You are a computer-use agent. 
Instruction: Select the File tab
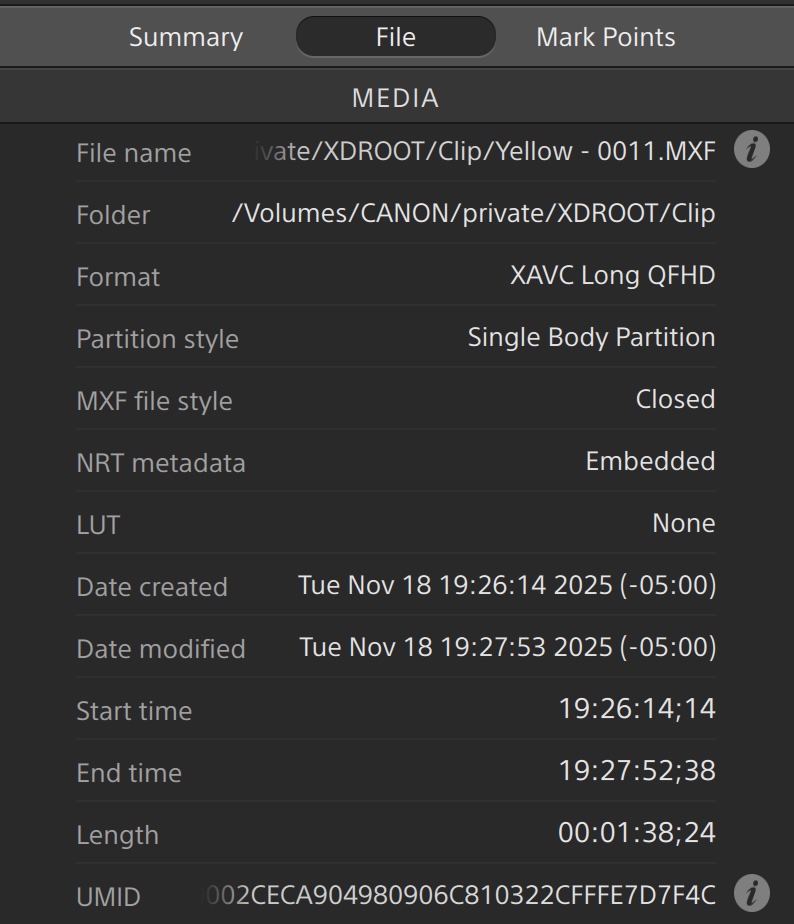click(x=395, y=37)
